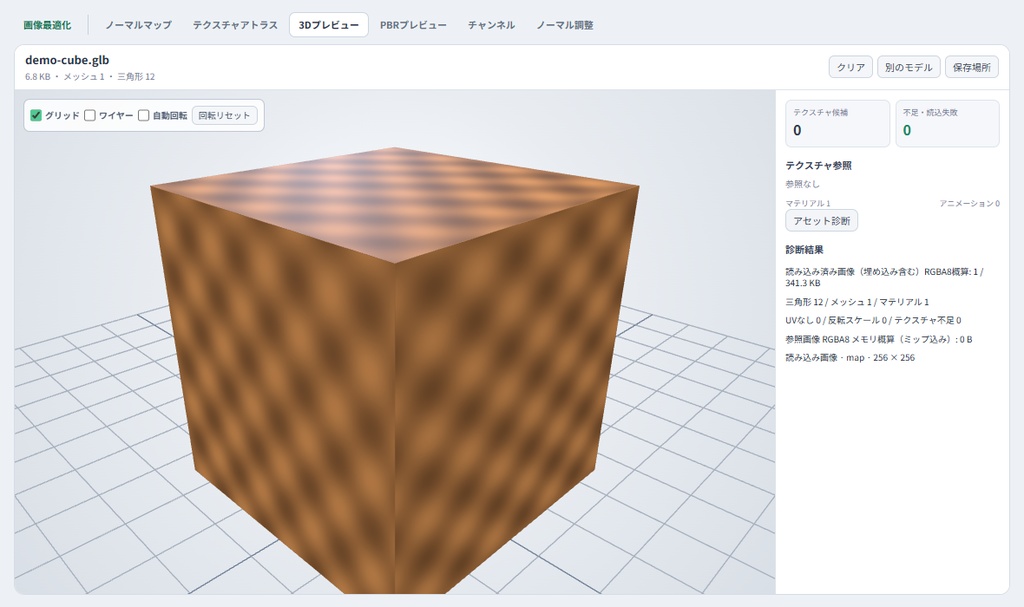The width and height of the screenshot is (1024, 607).
Task: Click the 読み込み済み画像 RGBA8概算 line
Action: coord(884,277)
